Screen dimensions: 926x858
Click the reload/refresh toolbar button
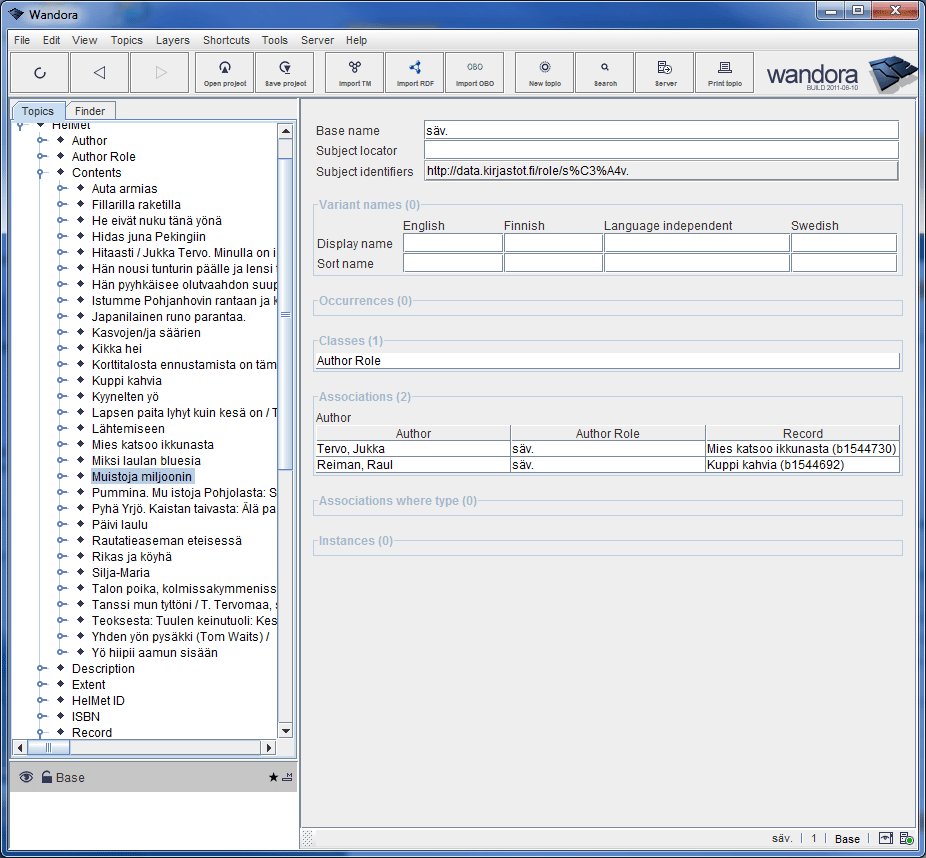40,72
